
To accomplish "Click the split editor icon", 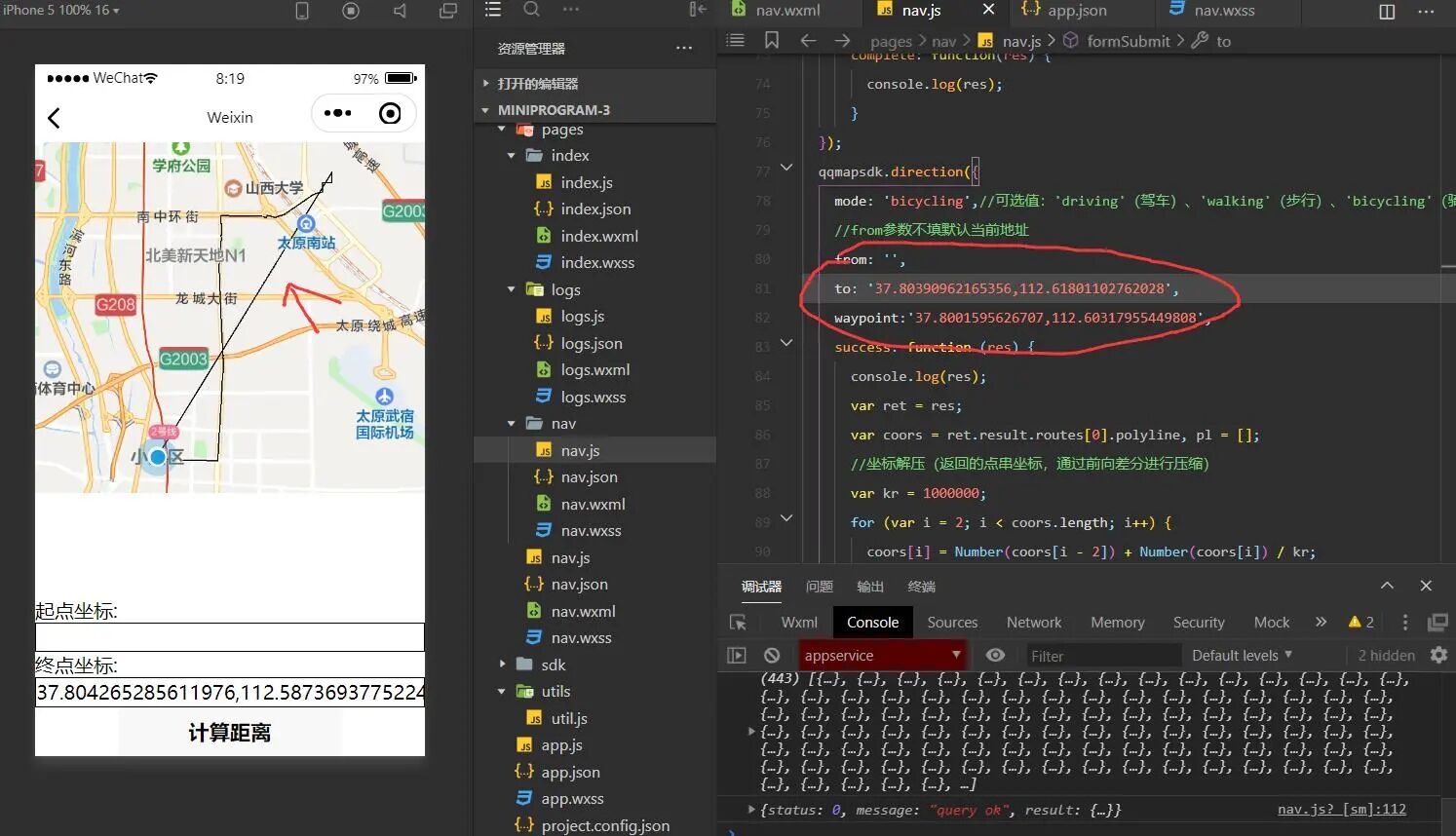I will click(1387, 11).
